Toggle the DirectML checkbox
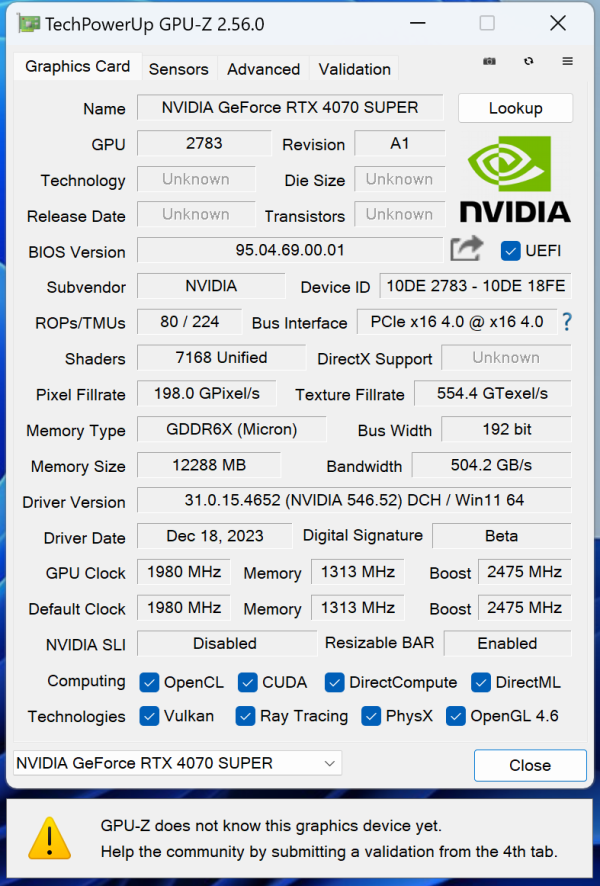Image resolution: width=600 pixels, height=886 pixels. coord(480,682)
